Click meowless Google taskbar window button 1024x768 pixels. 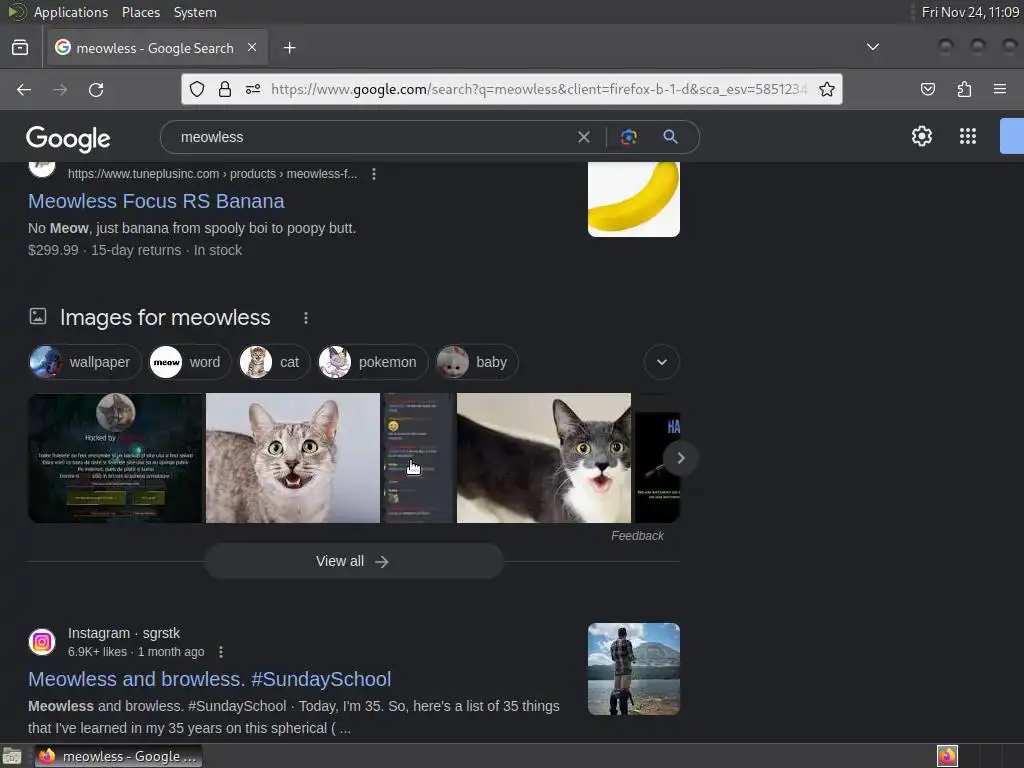(118, 756)
